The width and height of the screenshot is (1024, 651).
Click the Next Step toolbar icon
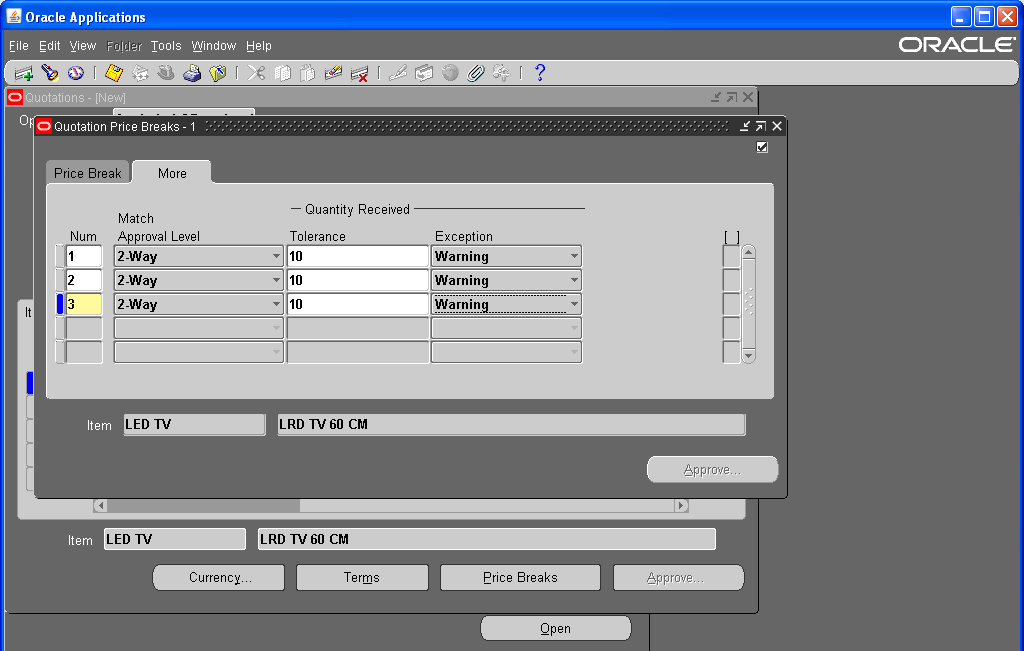click(140, 73)
